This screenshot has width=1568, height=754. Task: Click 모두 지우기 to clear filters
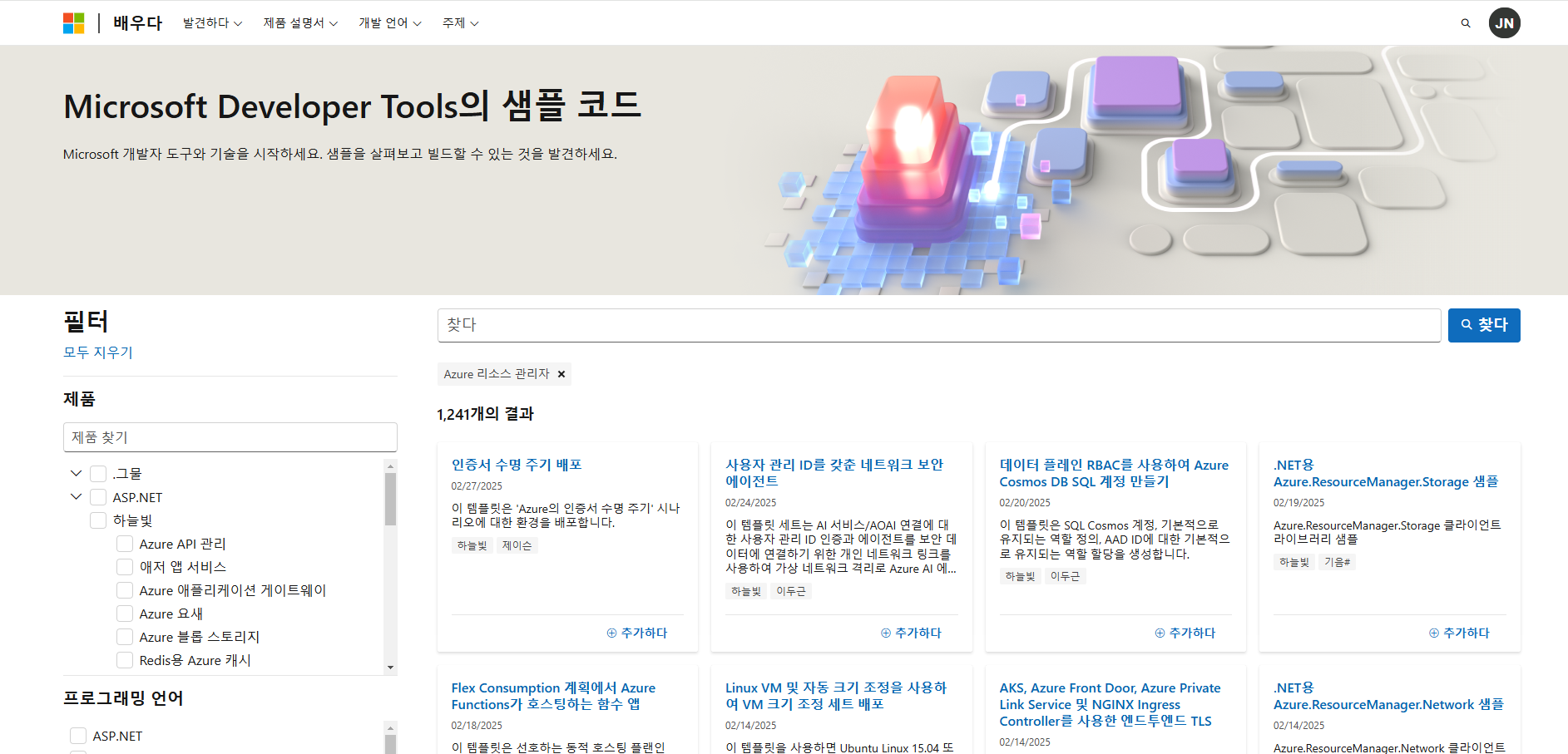click(98, 352)
